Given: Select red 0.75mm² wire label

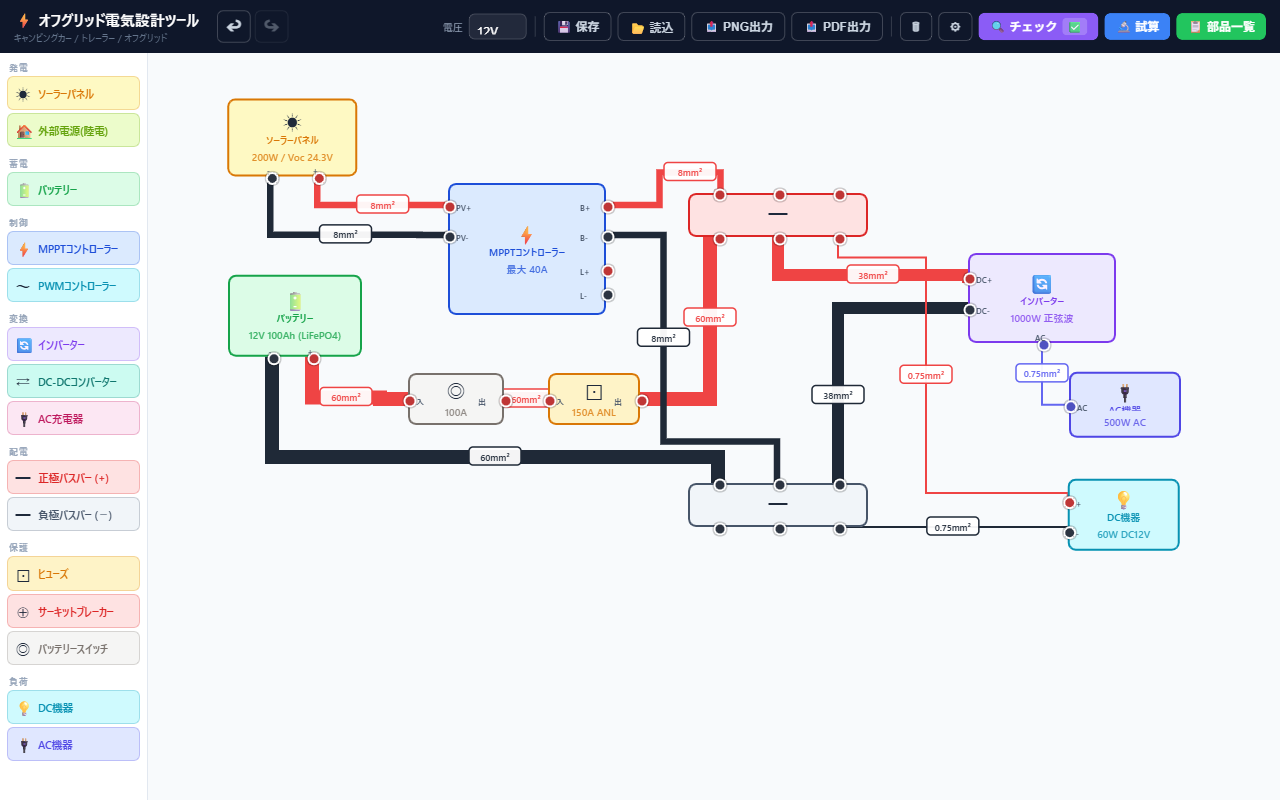Looking at the screenshot, I should click(926, 375).
